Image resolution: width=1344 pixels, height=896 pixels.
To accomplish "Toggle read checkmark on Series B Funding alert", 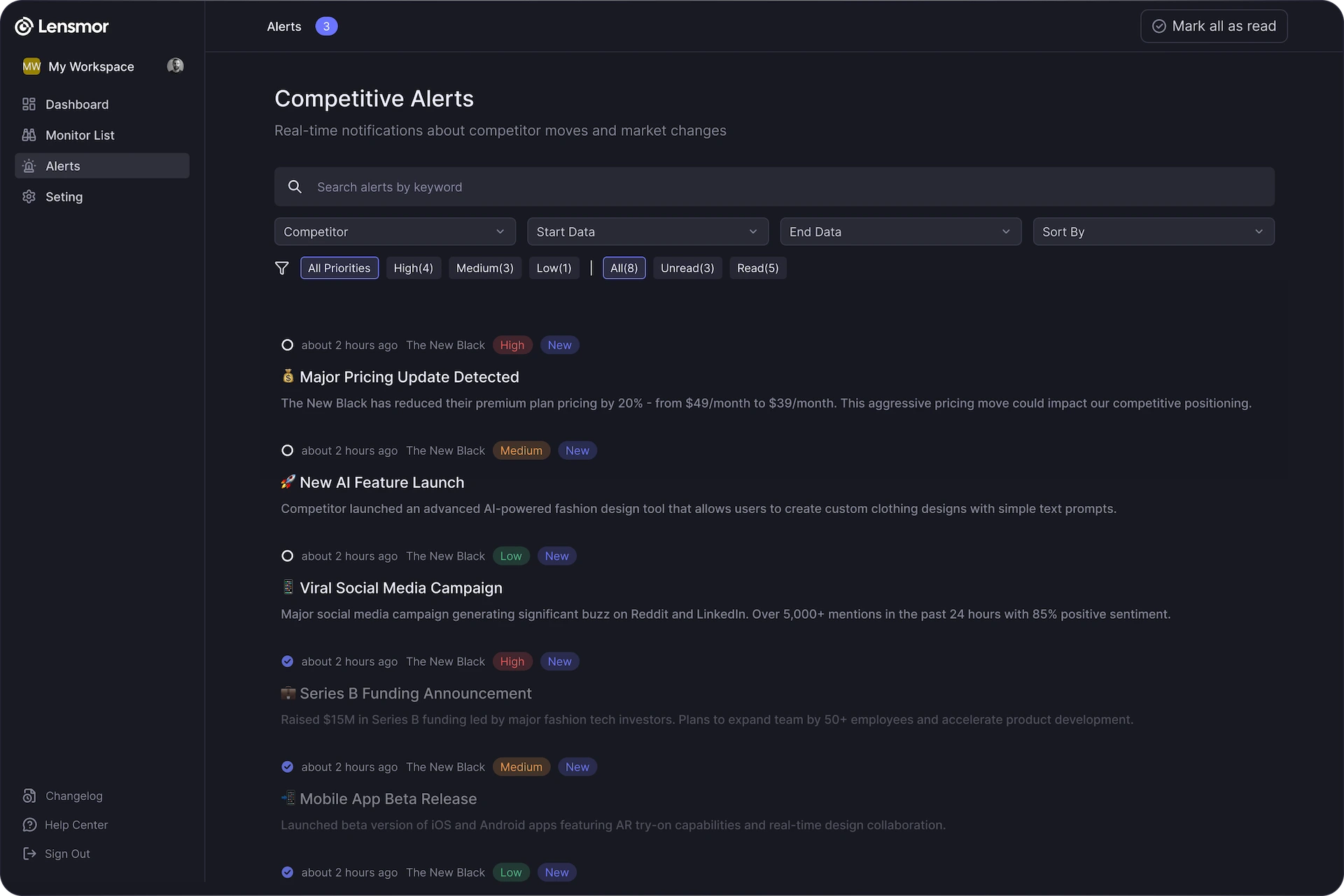I will (287, 661).
